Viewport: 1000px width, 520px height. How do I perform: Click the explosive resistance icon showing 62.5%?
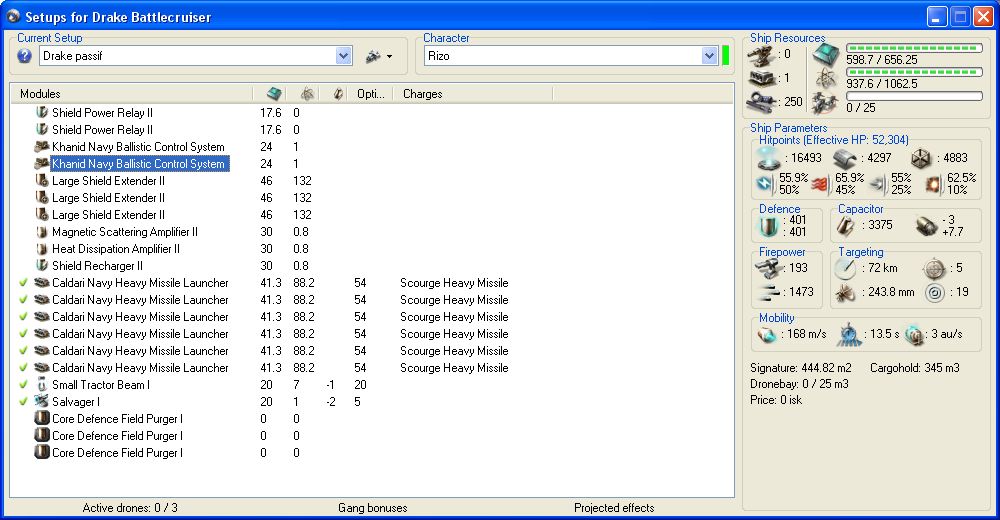(x=934, y=184)
